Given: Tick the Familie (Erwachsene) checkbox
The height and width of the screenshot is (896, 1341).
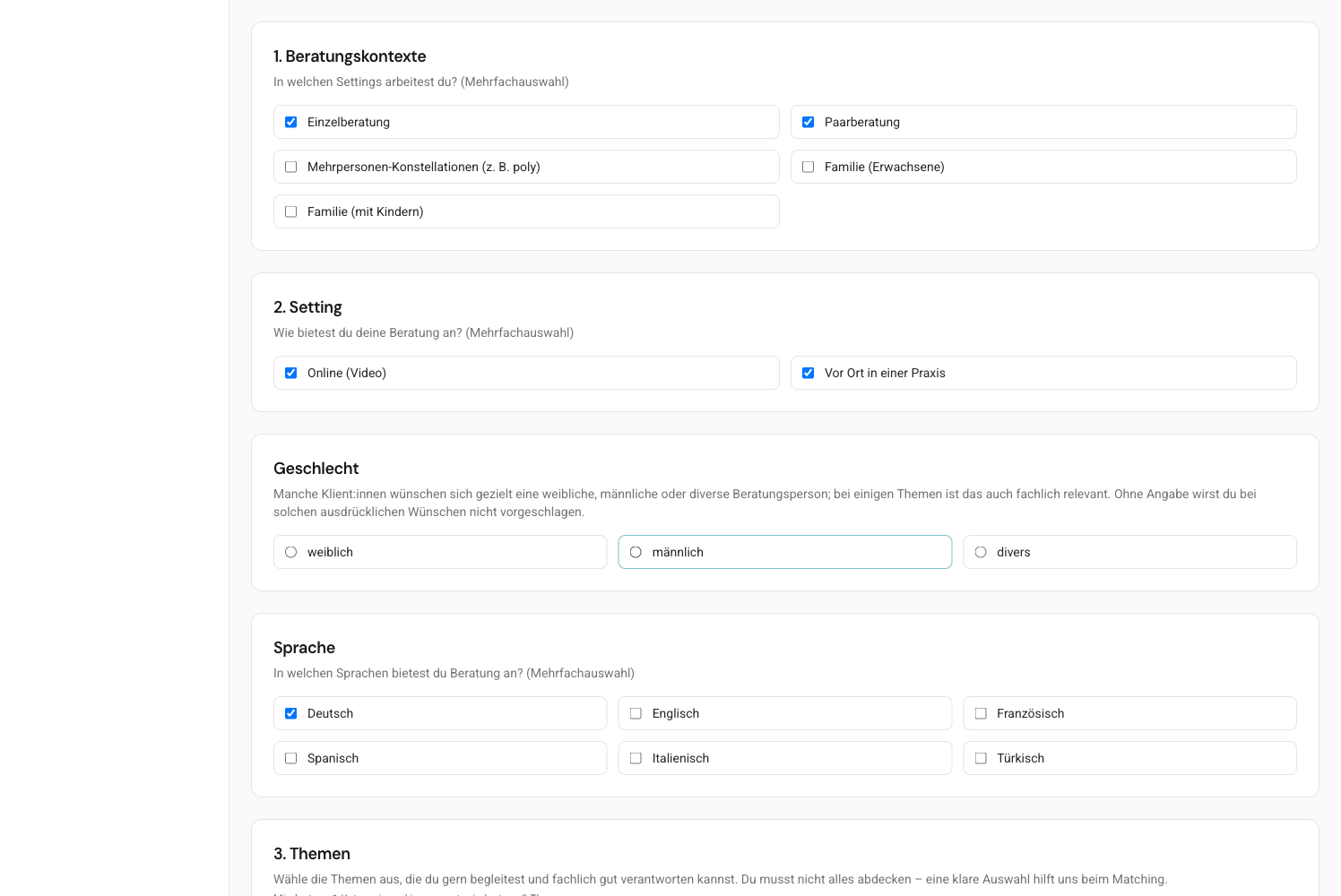Looking at the screenshot, I should tap(808, 167).
